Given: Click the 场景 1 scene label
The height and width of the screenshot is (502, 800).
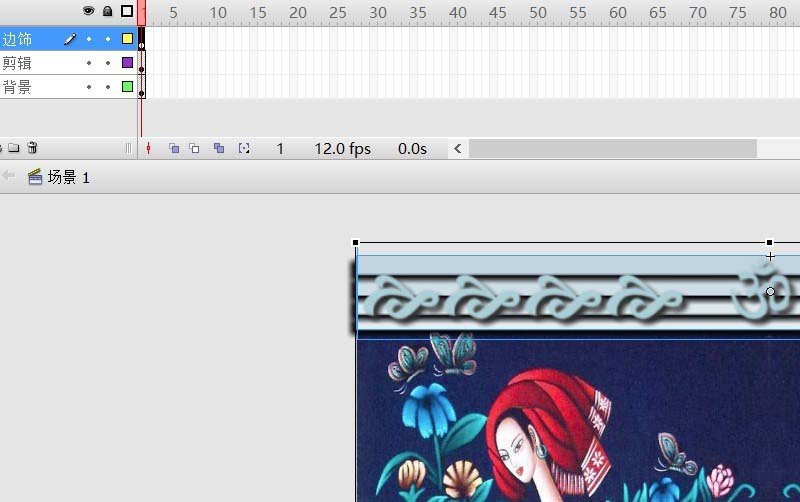Looking at the screenshot, I should click(x=69, y=177).
